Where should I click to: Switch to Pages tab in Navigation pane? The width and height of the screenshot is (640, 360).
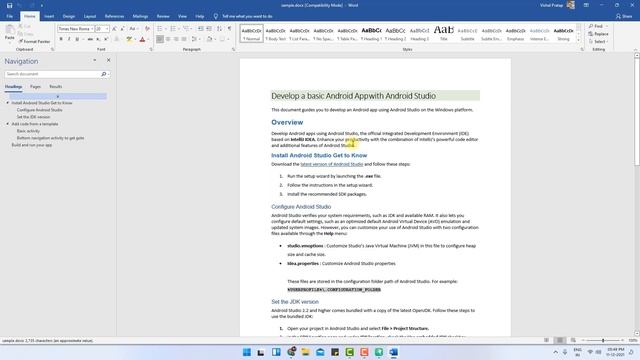[35, 87]
